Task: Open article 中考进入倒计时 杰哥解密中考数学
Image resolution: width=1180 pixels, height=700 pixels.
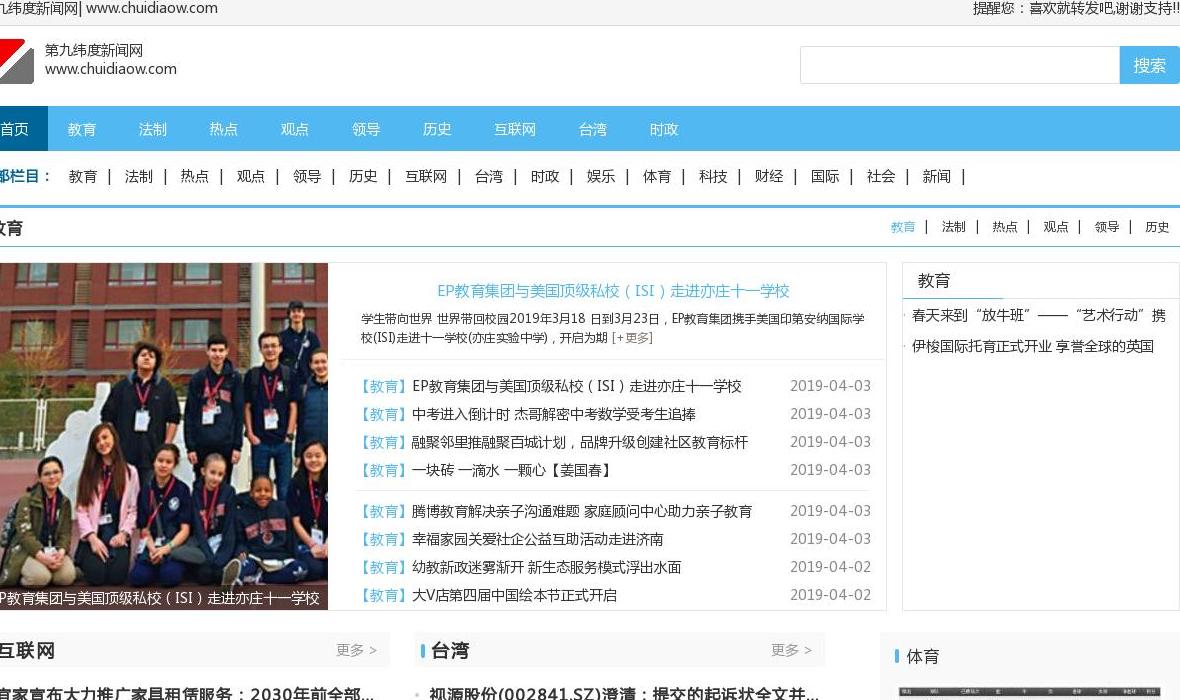Action: pyautogui.click(x=554, y=414)
